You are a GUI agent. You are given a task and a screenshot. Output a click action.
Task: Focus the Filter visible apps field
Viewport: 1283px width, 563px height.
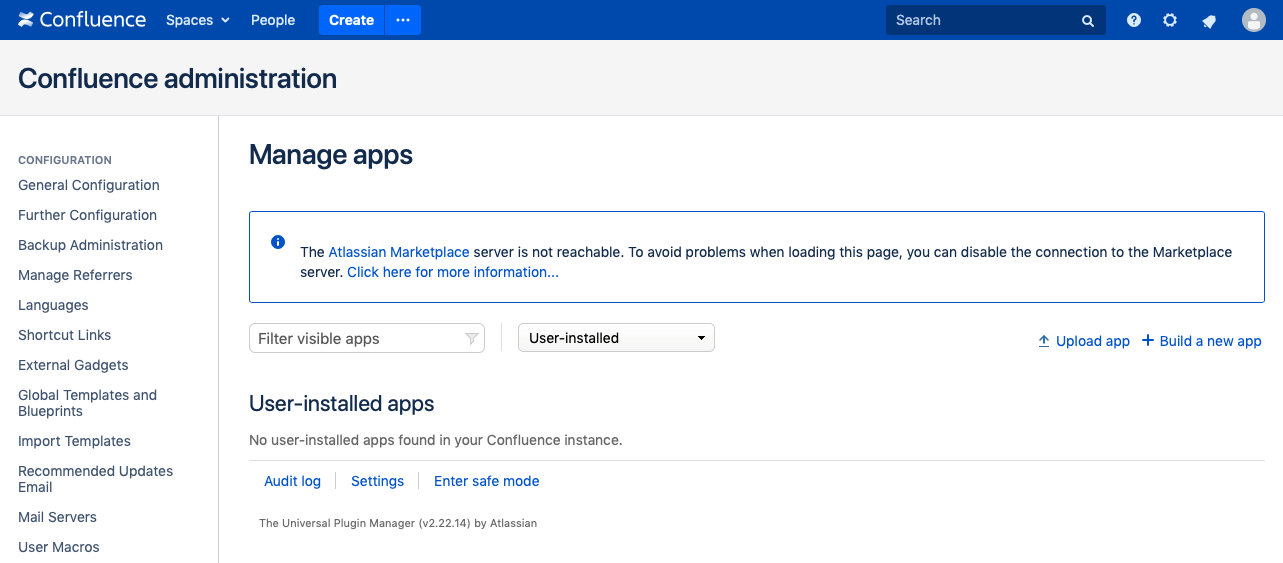point(367,338)
